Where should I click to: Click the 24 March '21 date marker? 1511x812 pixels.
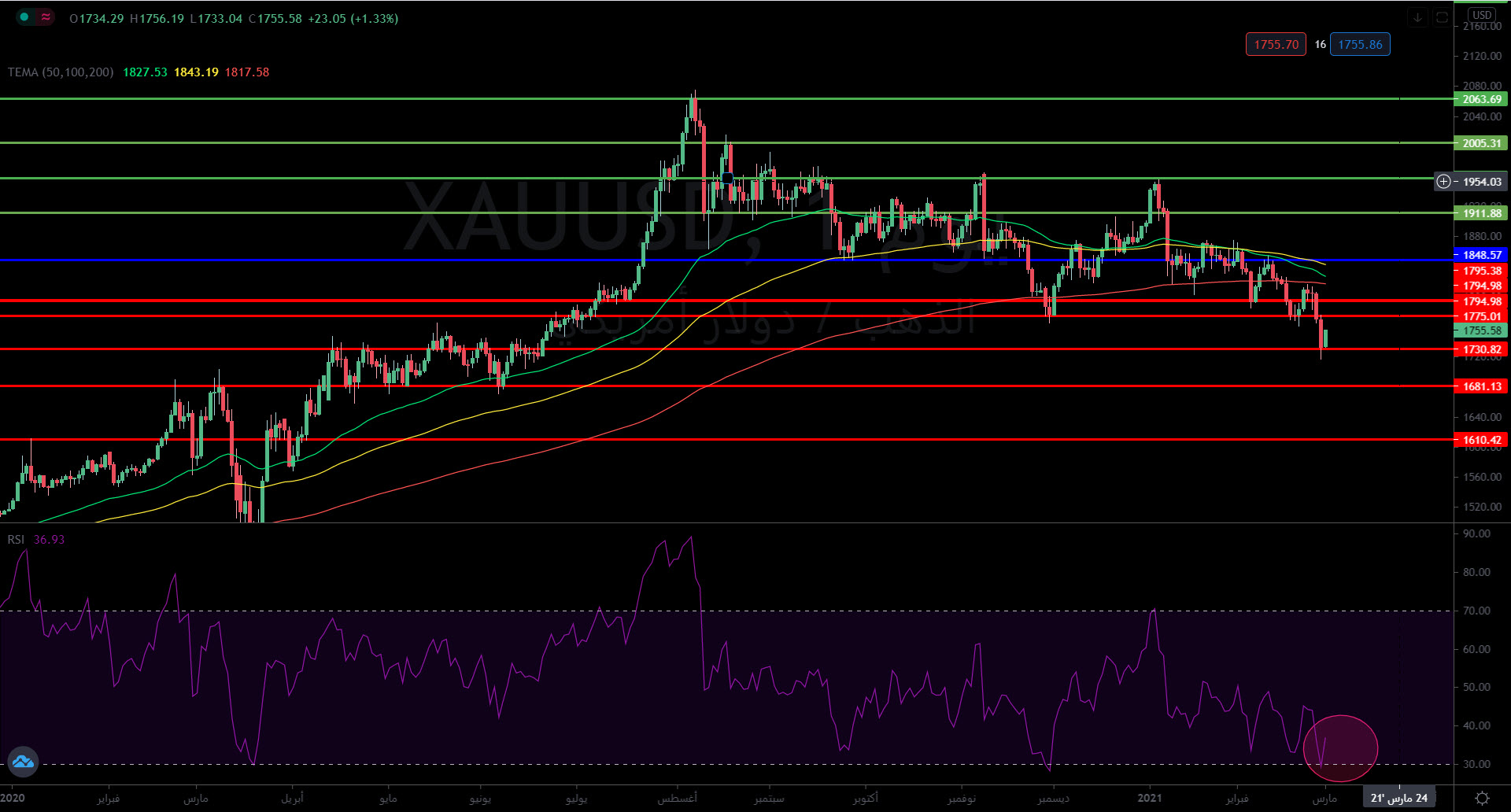click(x=1398, y=798)
